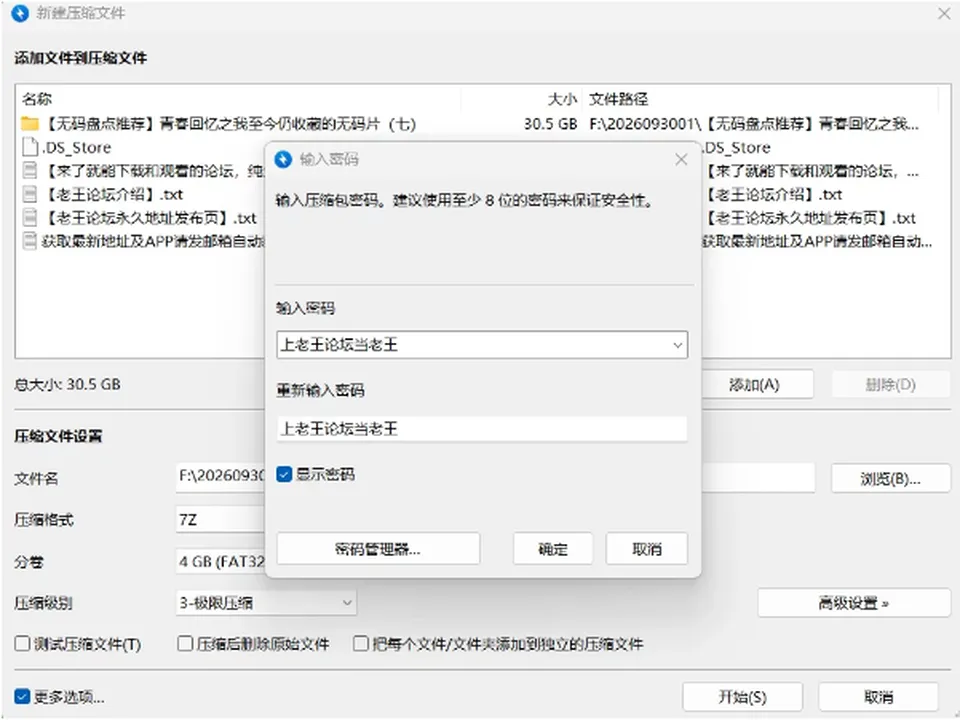Open 高级设置 » advanced settings
This screenshot has height=720, width=960.
coord(853,603)
